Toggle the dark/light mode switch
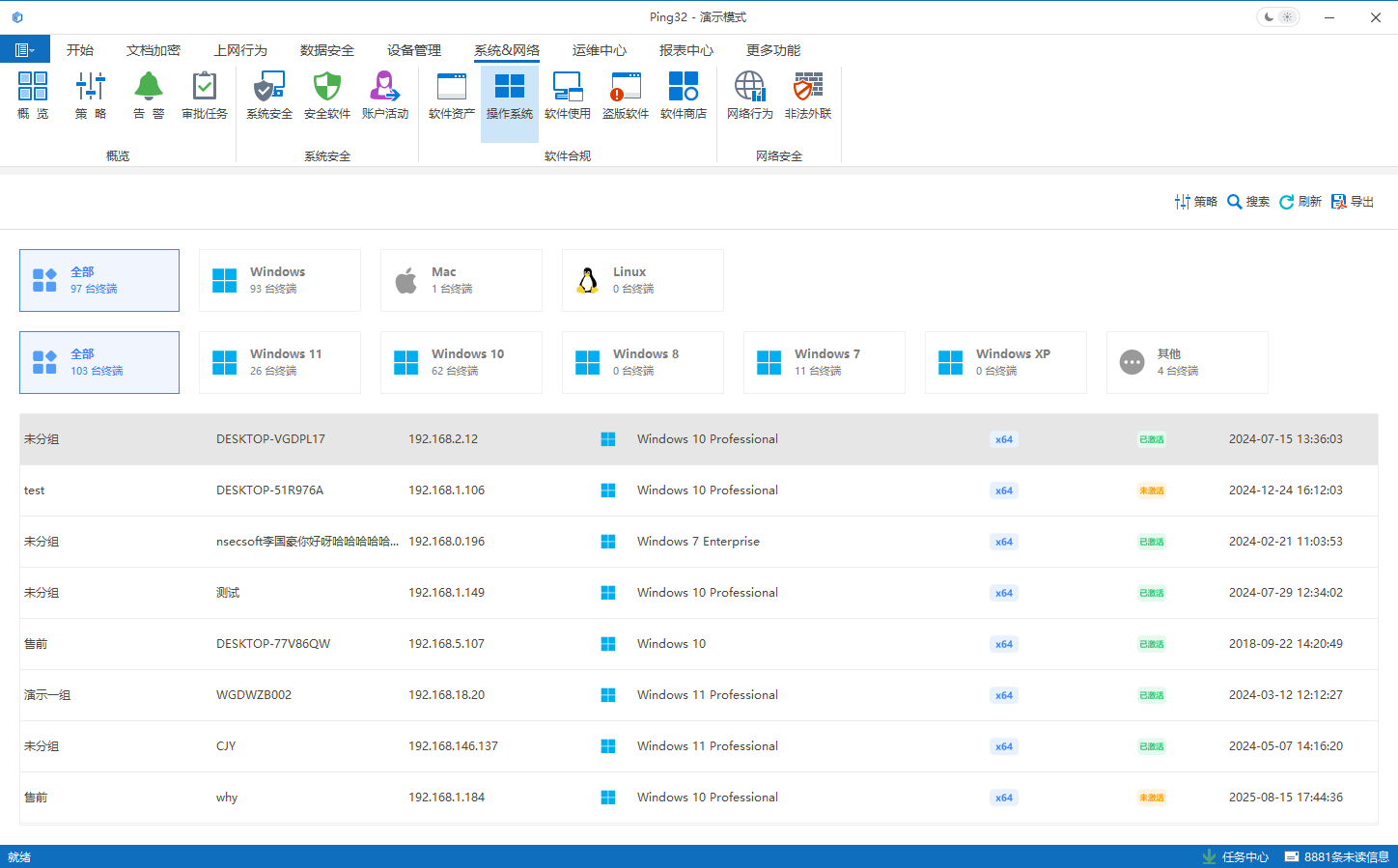 click(1277, 17)
